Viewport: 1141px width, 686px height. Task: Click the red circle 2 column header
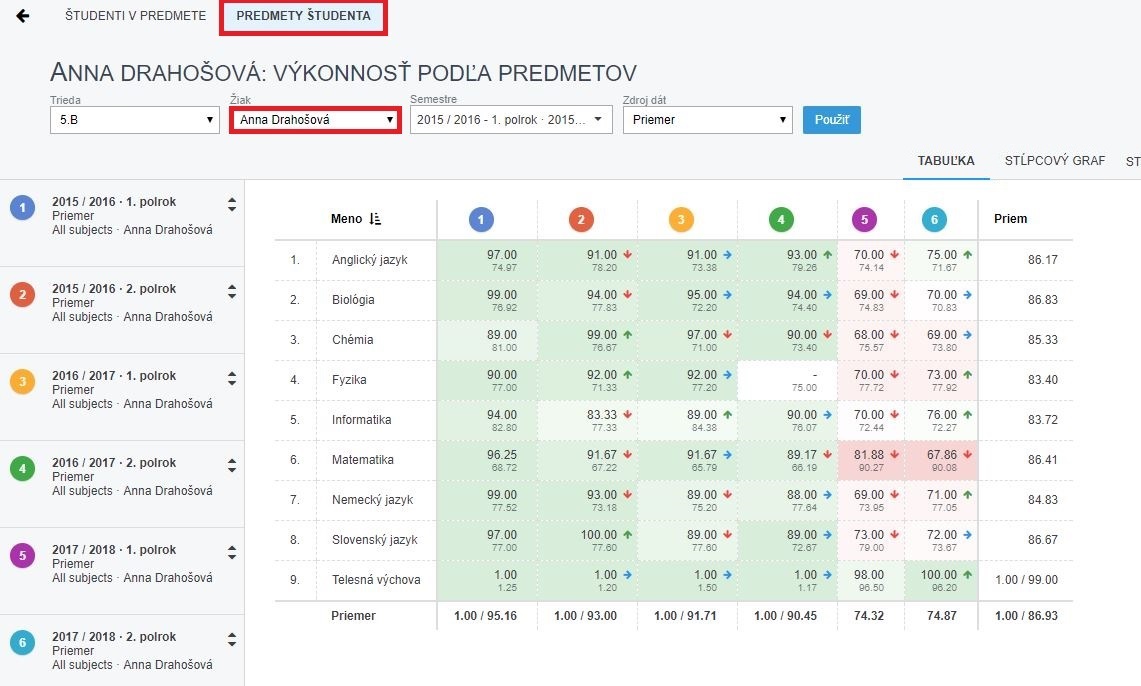pyautogui.click(x=581, y=219)
